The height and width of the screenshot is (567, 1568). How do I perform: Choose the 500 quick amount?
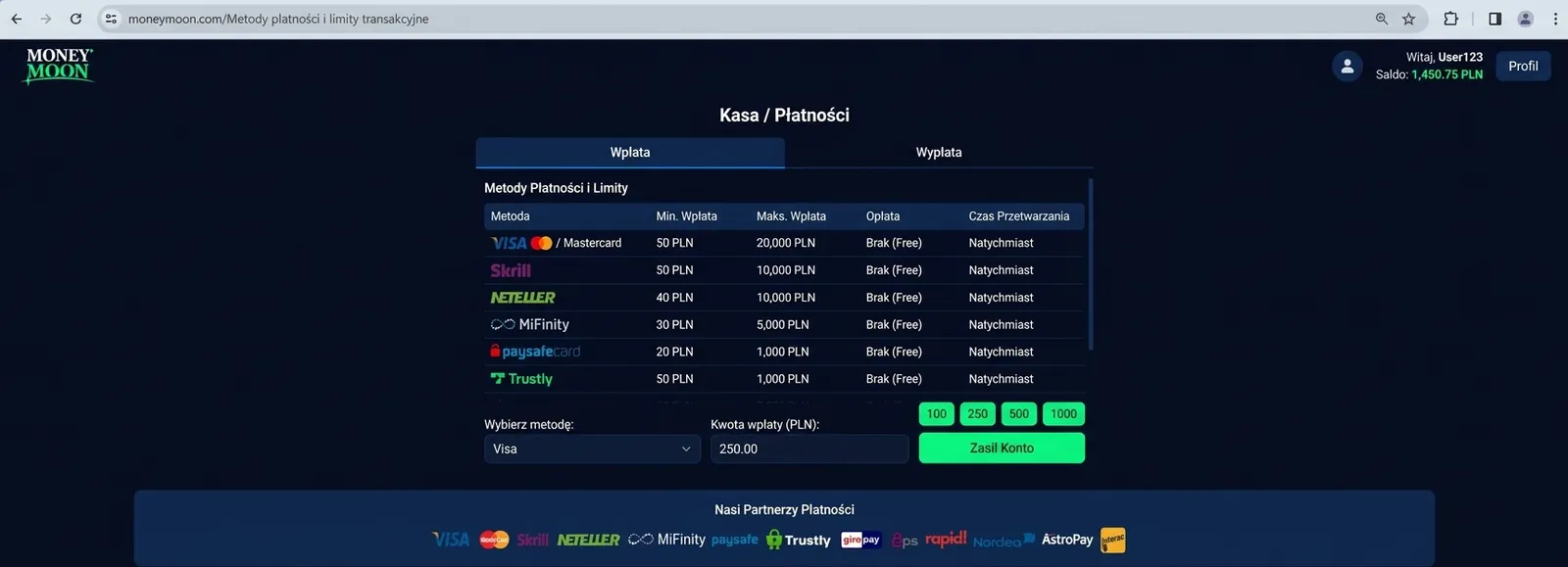(1019, 414)
